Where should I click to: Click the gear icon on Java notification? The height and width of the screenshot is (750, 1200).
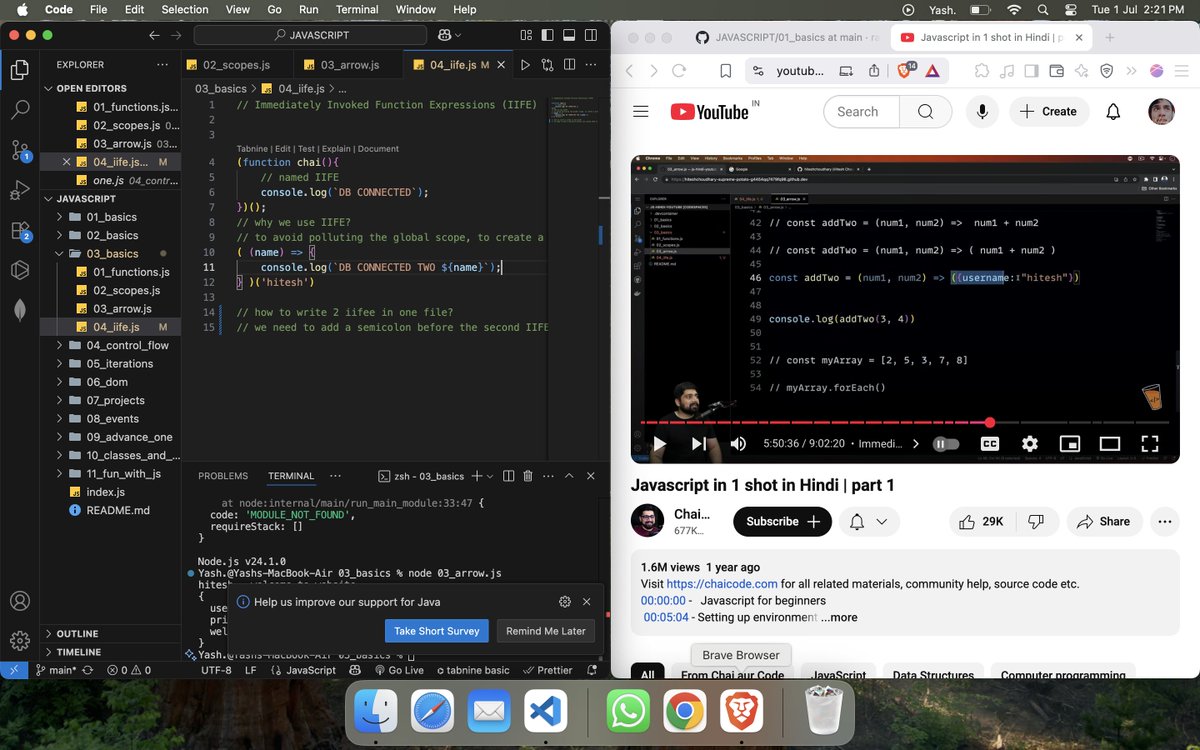[x=565, y=602]
